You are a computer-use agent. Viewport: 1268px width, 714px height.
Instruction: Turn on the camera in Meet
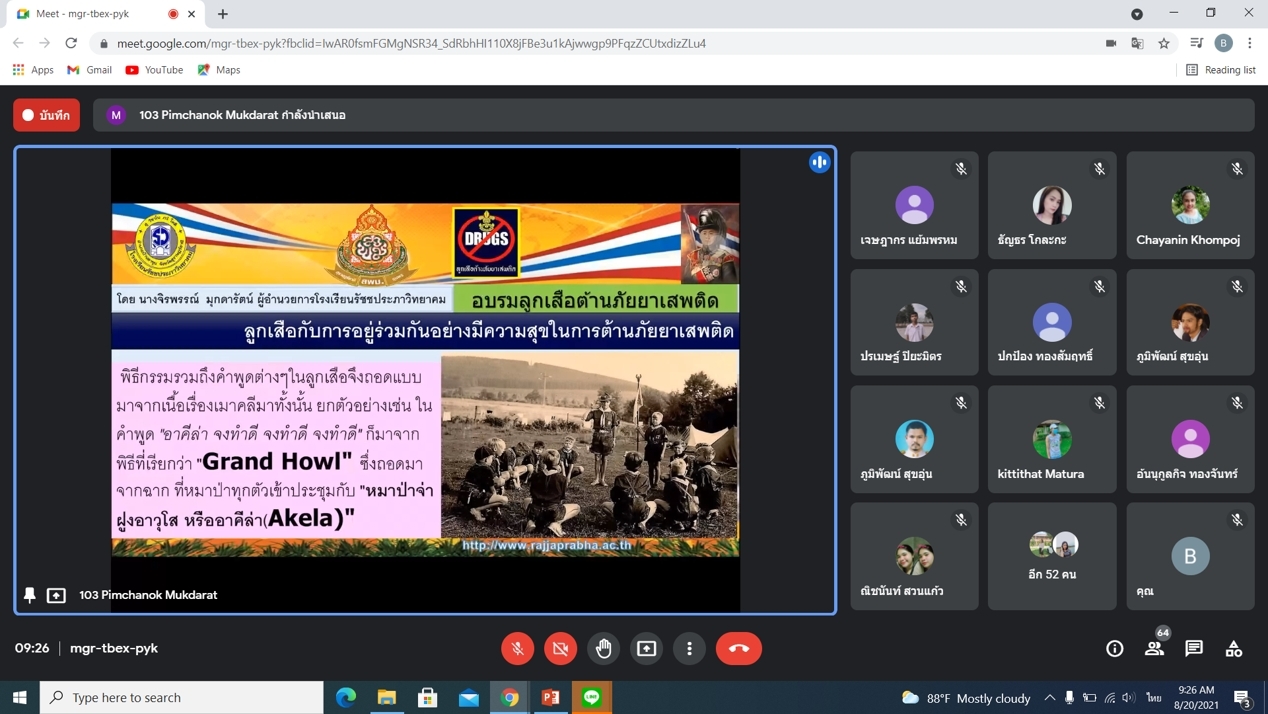click(x=560, y=648)
